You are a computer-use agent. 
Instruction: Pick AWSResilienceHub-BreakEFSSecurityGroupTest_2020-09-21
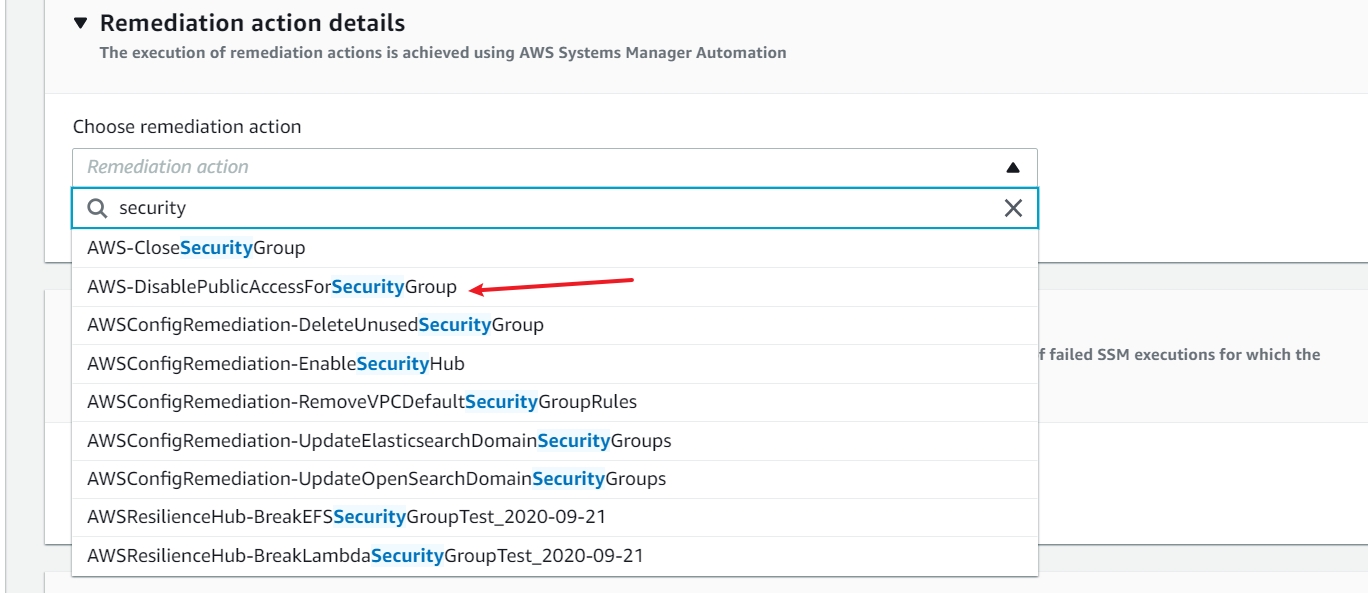pyautogui.click(x=346, y=517)
